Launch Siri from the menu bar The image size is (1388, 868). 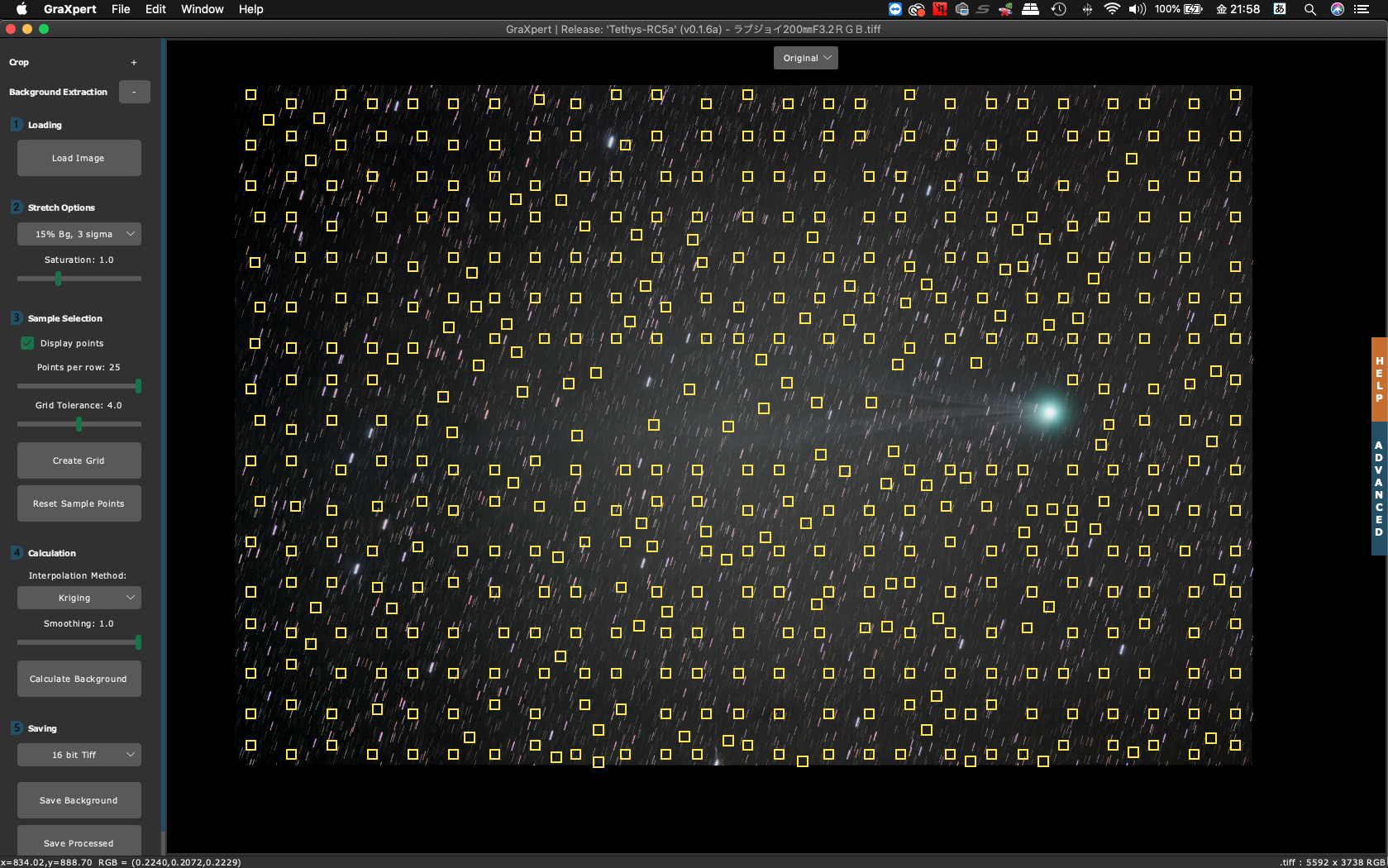1337,9
